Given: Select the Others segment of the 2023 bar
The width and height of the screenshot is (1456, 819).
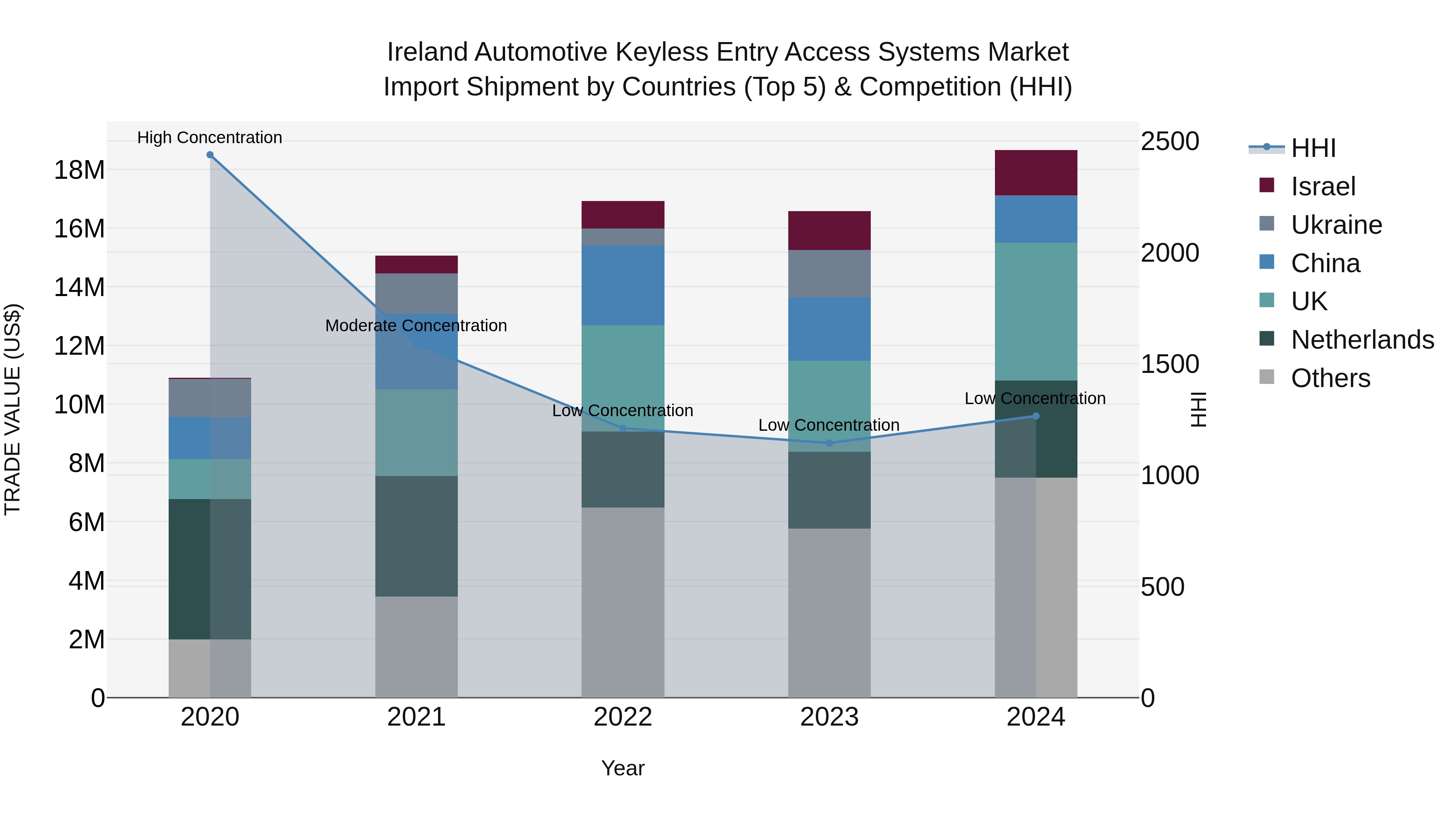Looking at the screenshot, I should pos(829,613).
